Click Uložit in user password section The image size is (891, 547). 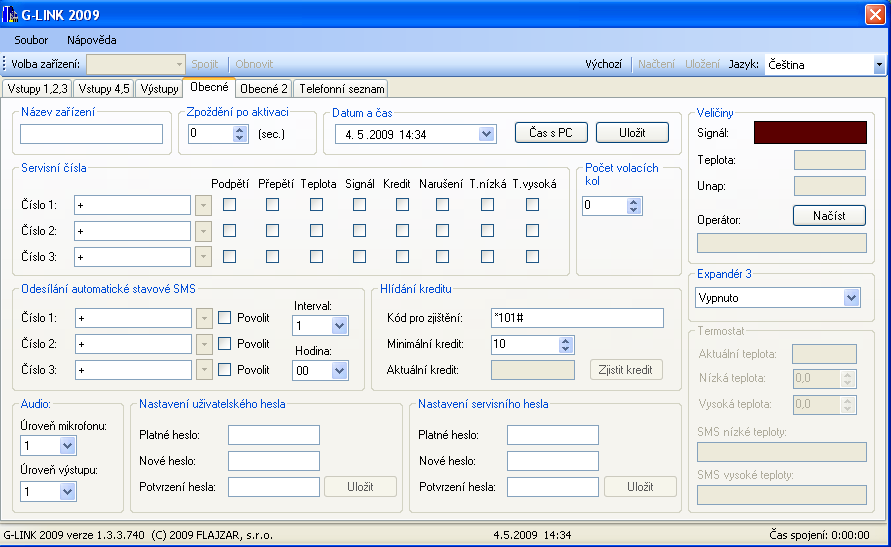click(360, 487)
